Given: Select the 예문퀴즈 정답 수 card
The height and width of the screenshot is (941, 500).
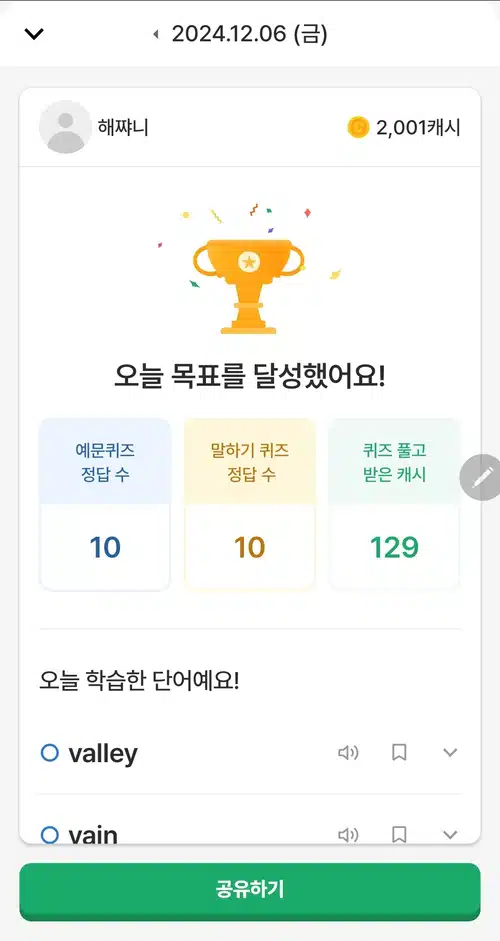Looking at the screenshot, I should pyautogui.click(x=105, y=504).
